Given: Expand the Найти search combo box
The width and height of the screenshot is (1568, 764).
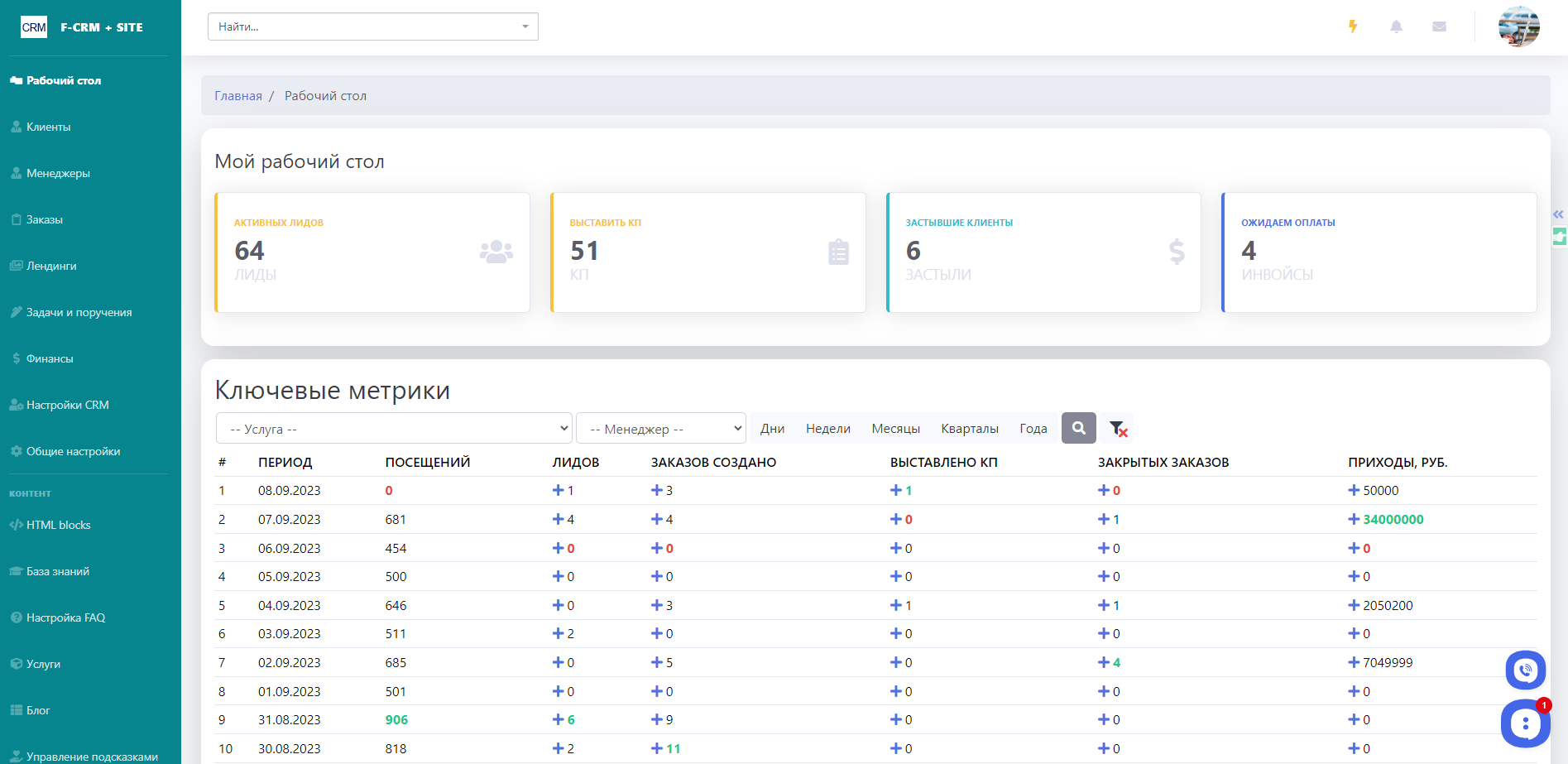Looking at the screenshot, I should tap(525, 26).
